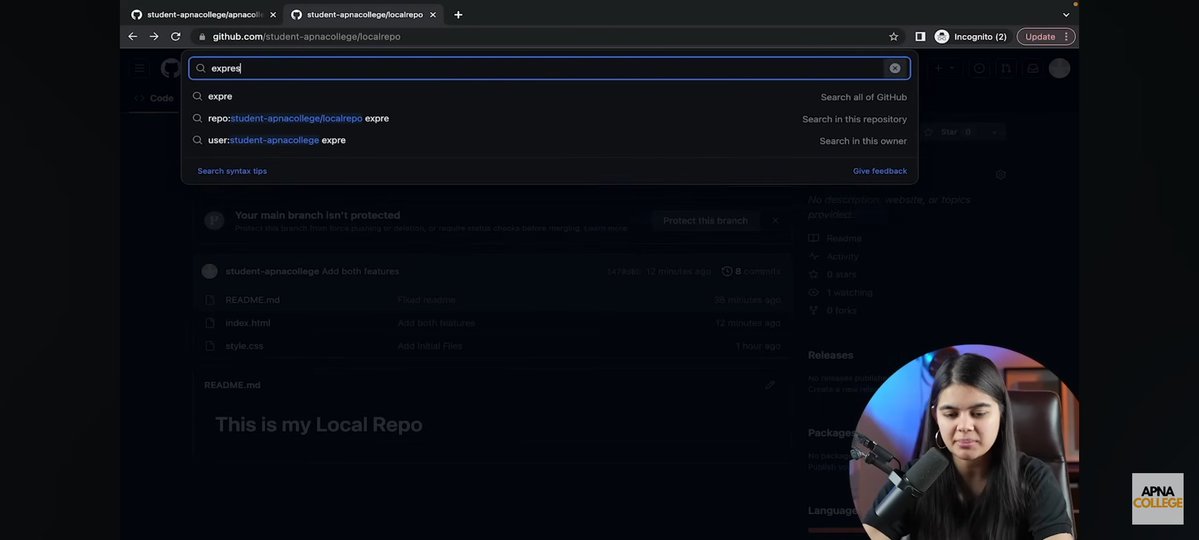
Task: Open the Incognito (2) profile indicator
Action: pos(970,37)
